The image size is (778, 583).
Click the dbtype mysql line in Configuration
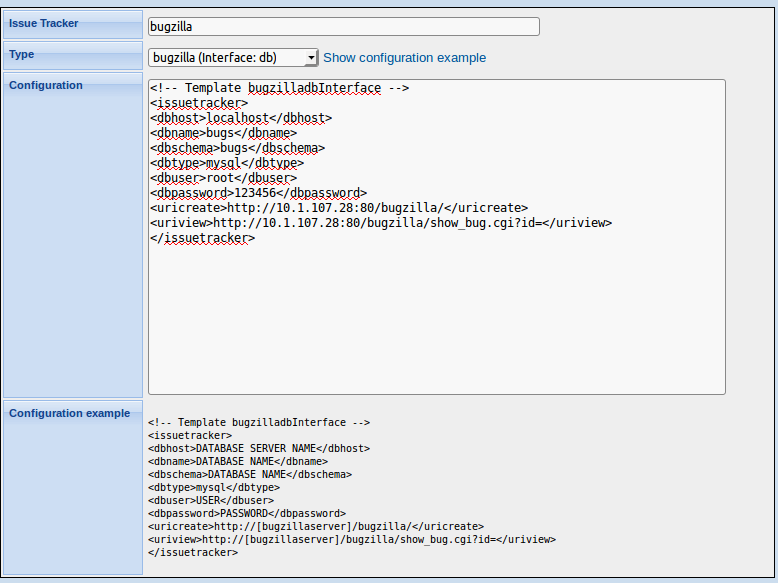(x=227, y=163)
